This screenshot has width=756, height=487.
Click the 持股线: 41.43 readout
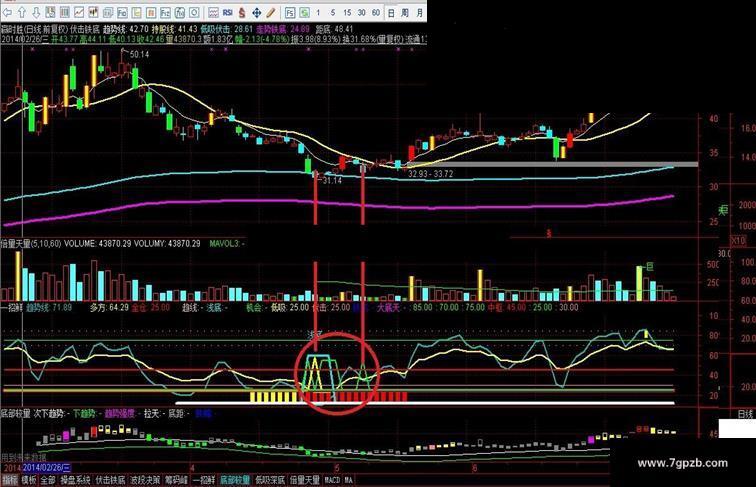pos(175,29)
